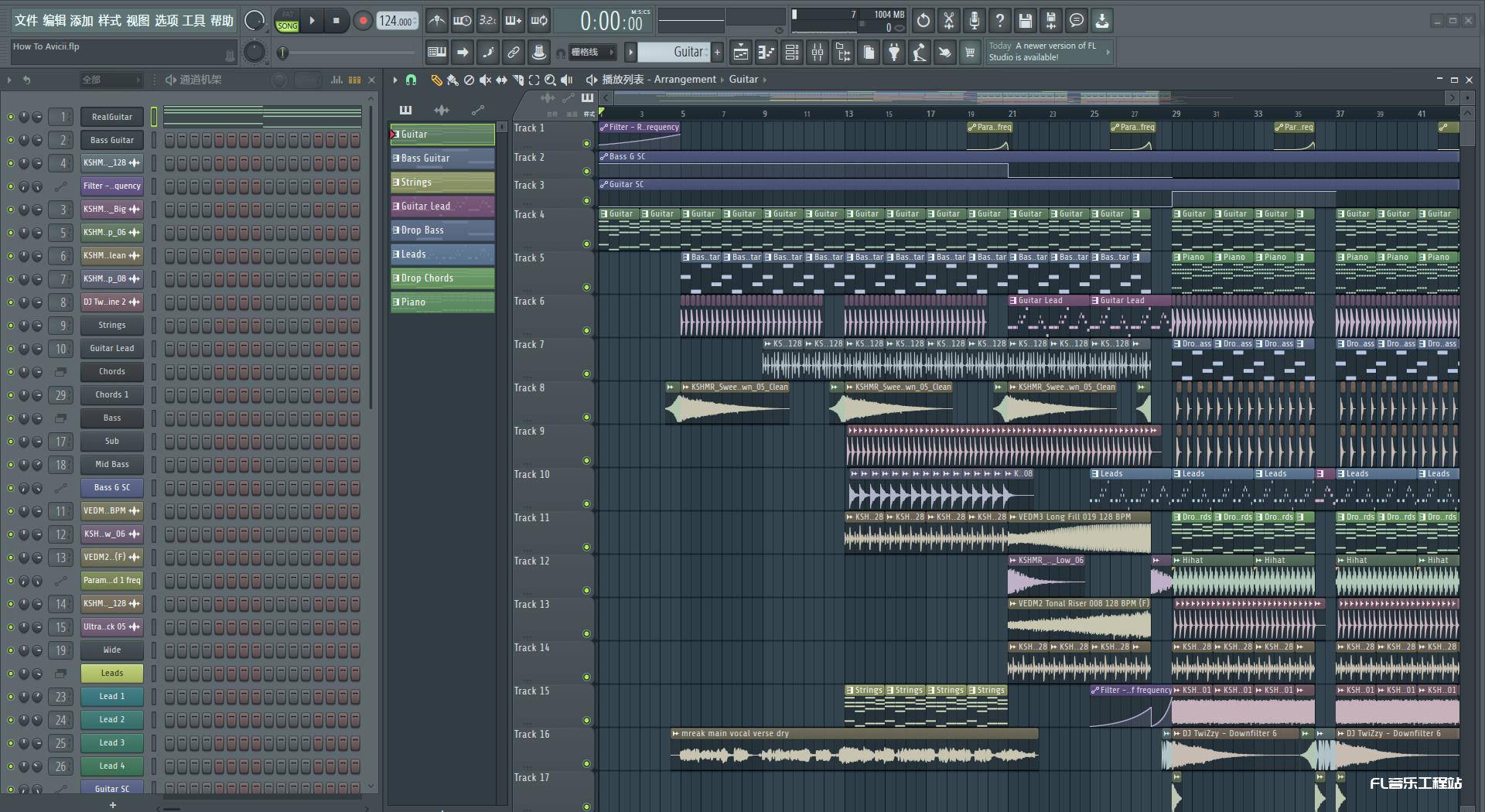Image resolution: width=1485 pixels, height=812 pixels.
Task: Click the 124.000 tempo field
Action: pos(397,21)
